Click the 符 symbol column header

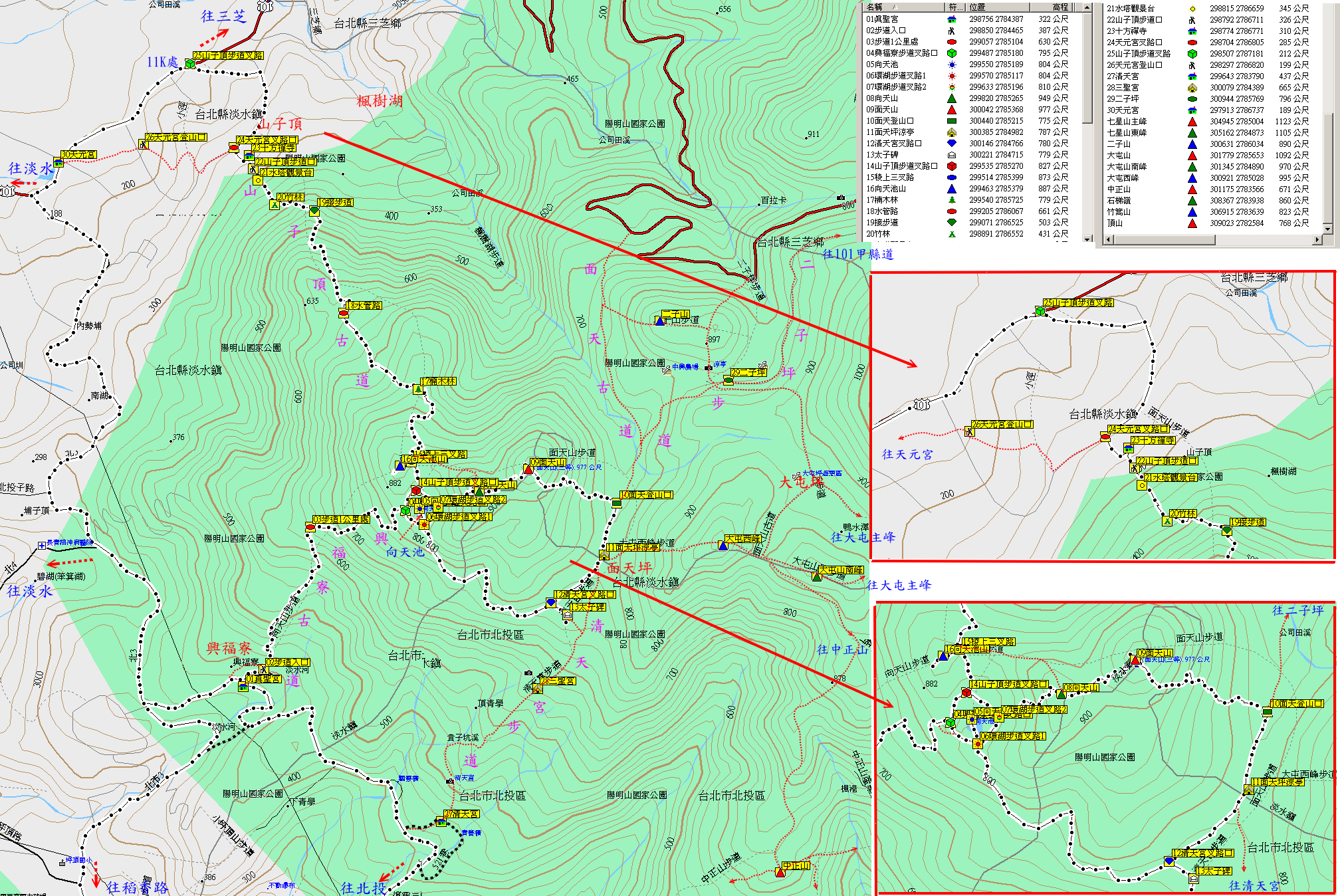[x=955, y=7]
